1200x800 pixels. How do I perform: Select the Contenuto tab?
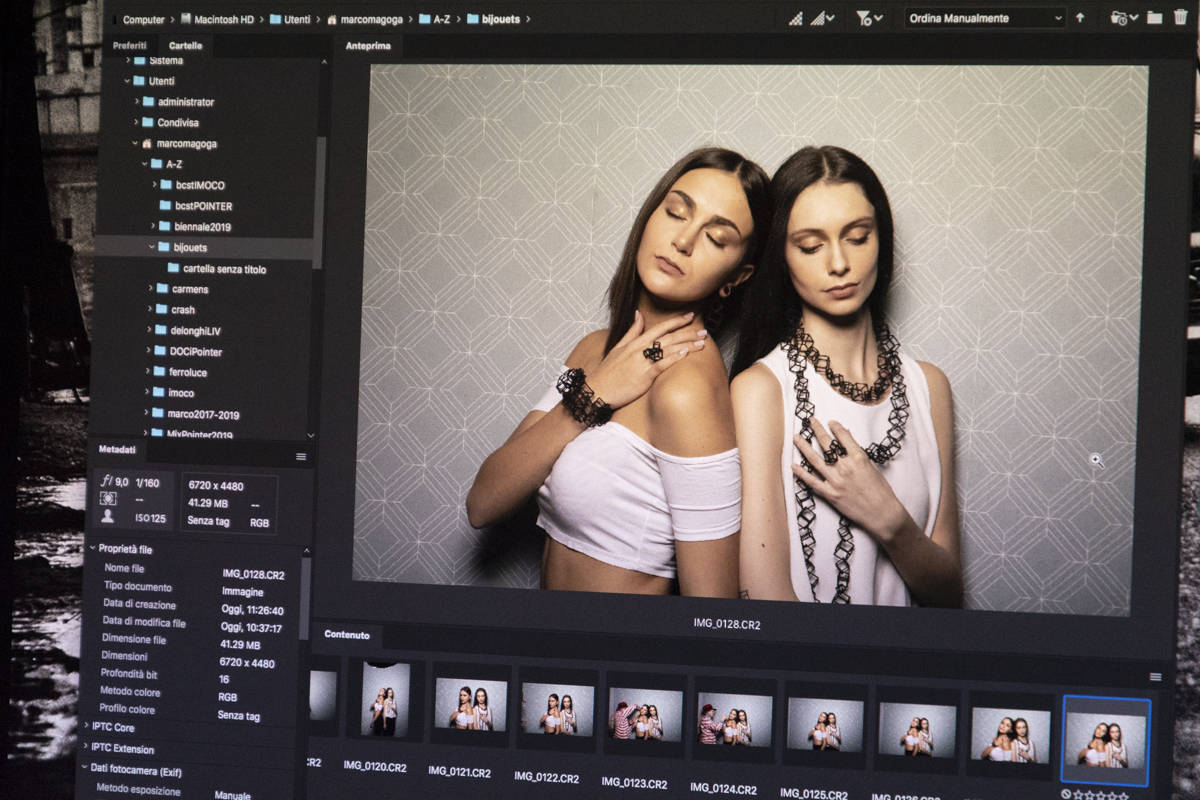click(347, 635)
